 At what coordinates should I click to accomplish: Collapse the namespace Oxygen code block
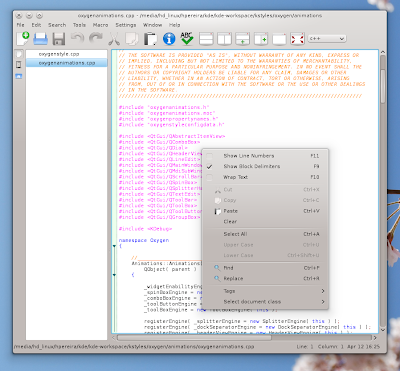click(114, 246)
